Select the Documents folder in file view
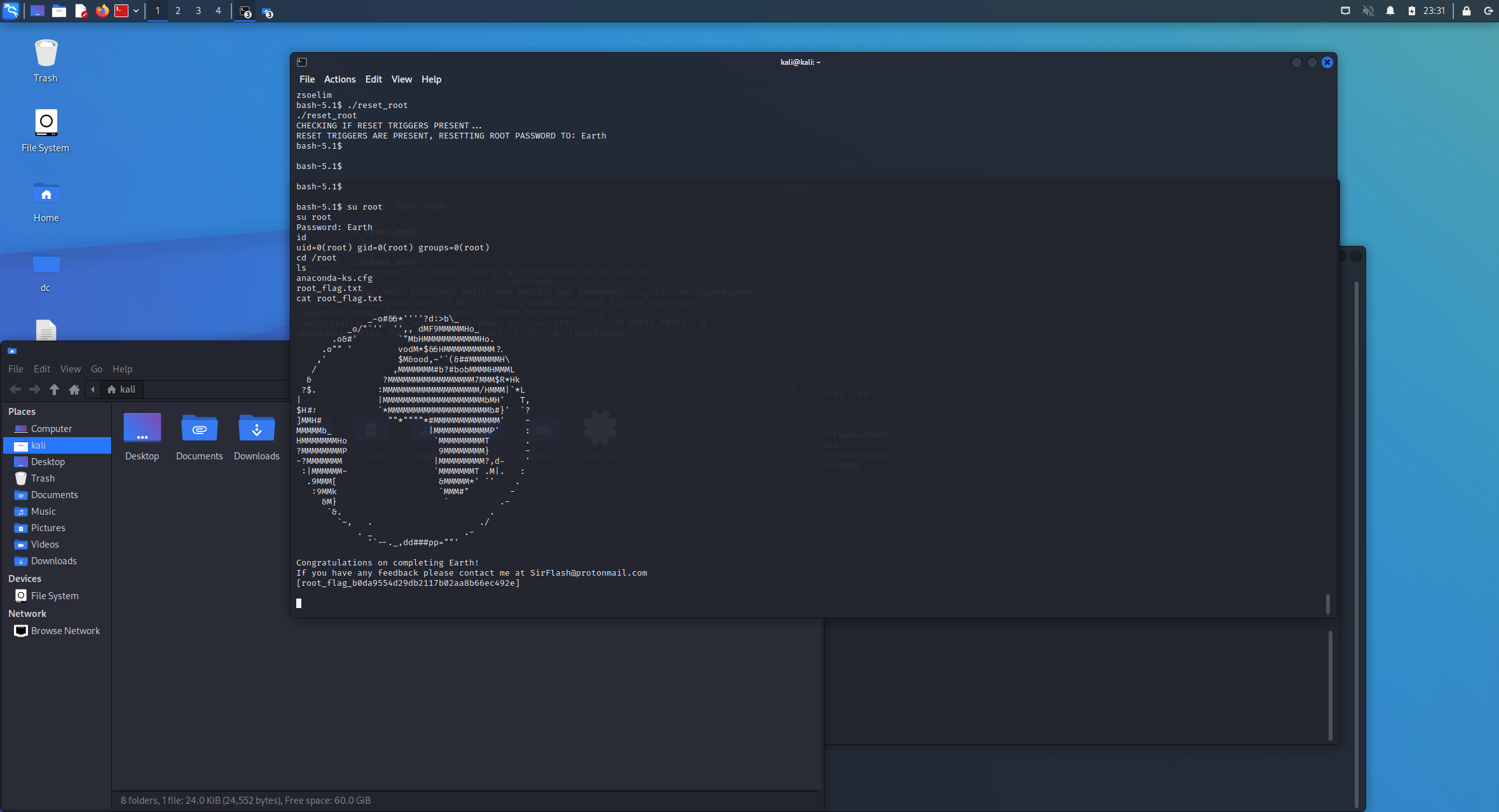Image resolution: width=1499 pixels, height=812 pixels. [x=199, y=436]
